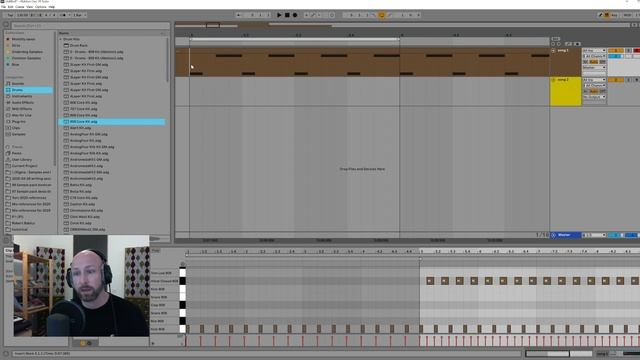Toggle the MIDI map mode switch
The image size is (640, 360).
(627, 15)
